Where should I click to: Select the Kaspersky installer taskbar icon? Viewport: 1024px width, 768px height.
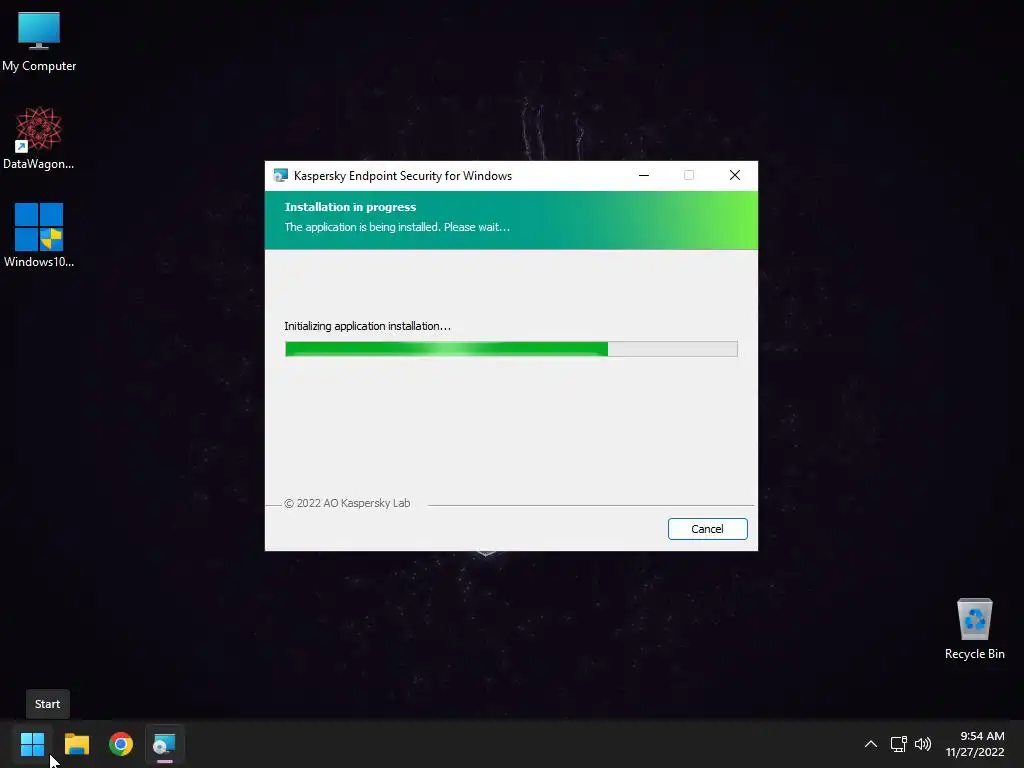[165, 744]
